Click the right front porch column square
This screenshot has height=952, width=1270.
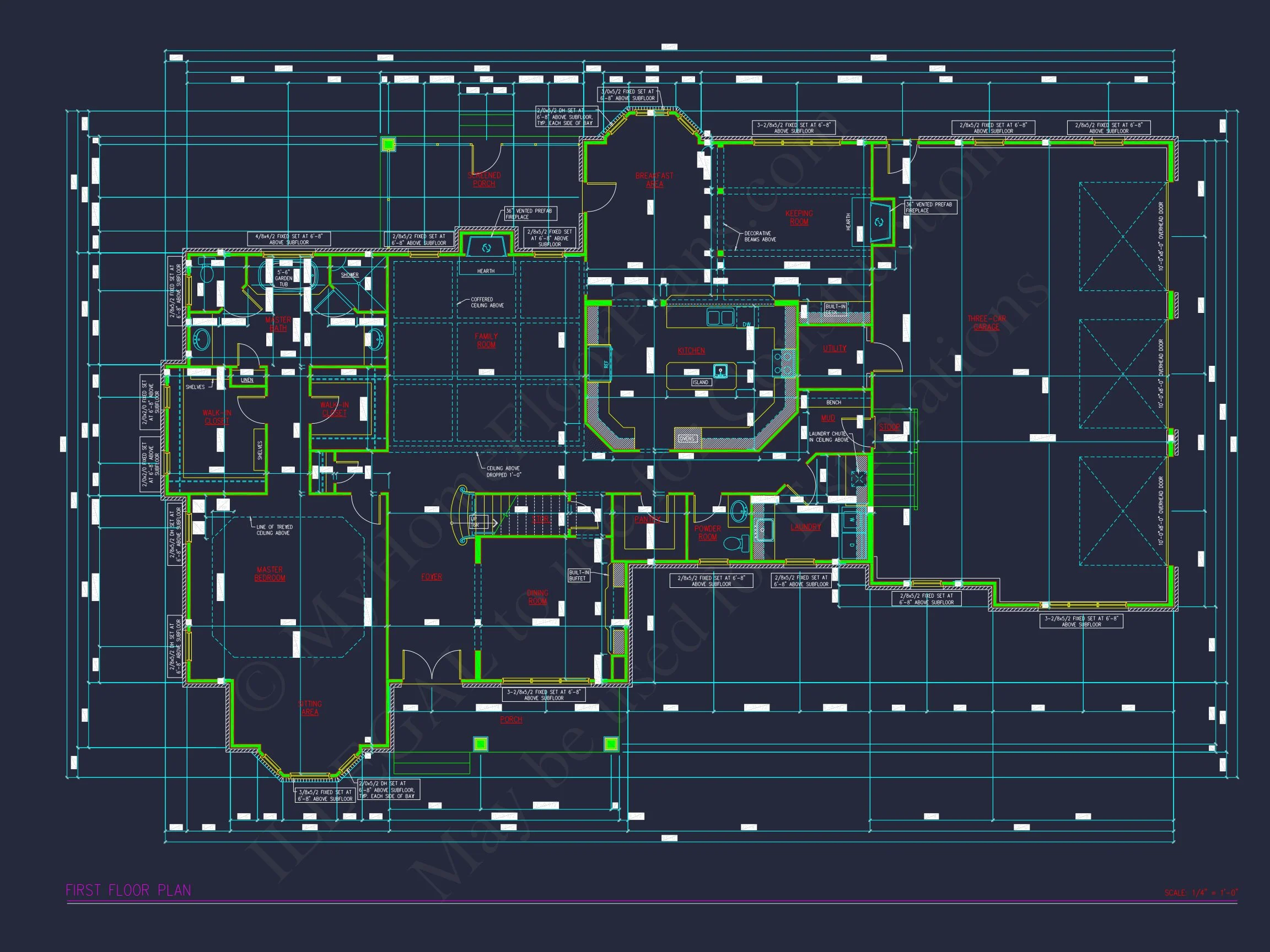point(611,744)
